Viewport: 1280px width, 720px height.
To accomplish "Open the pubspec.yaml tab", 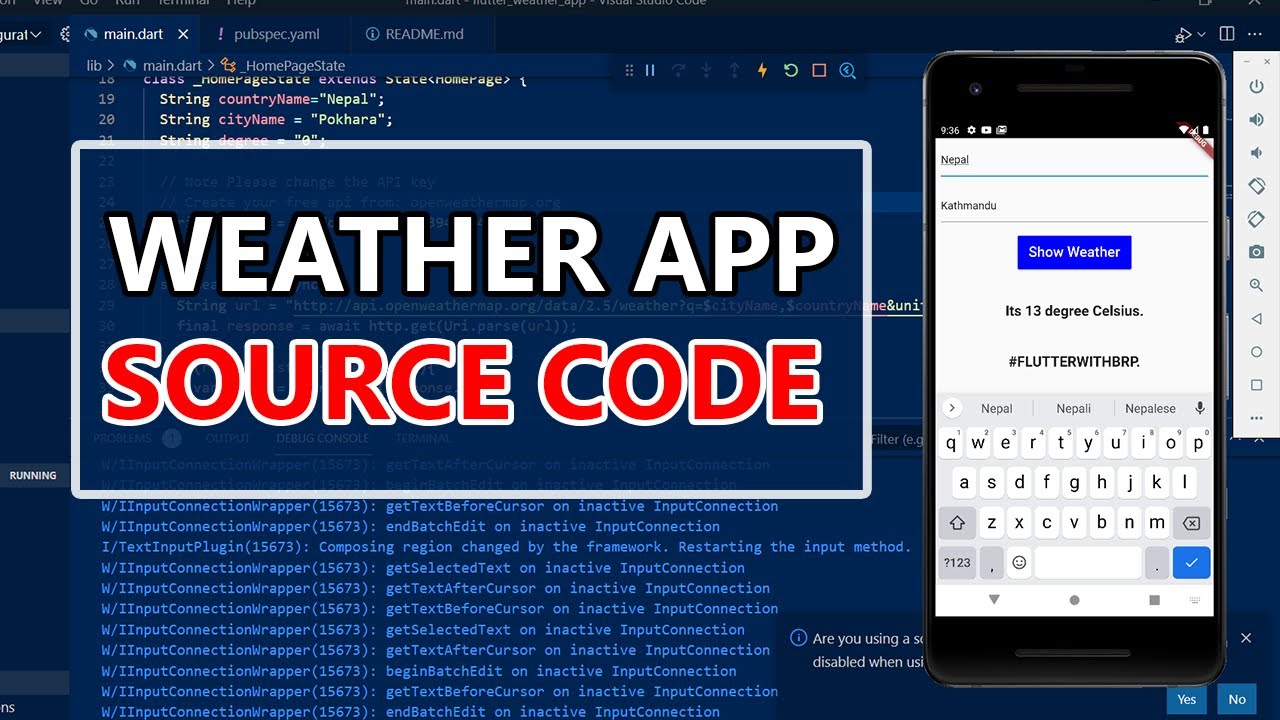I will click(x=277, y=34).
